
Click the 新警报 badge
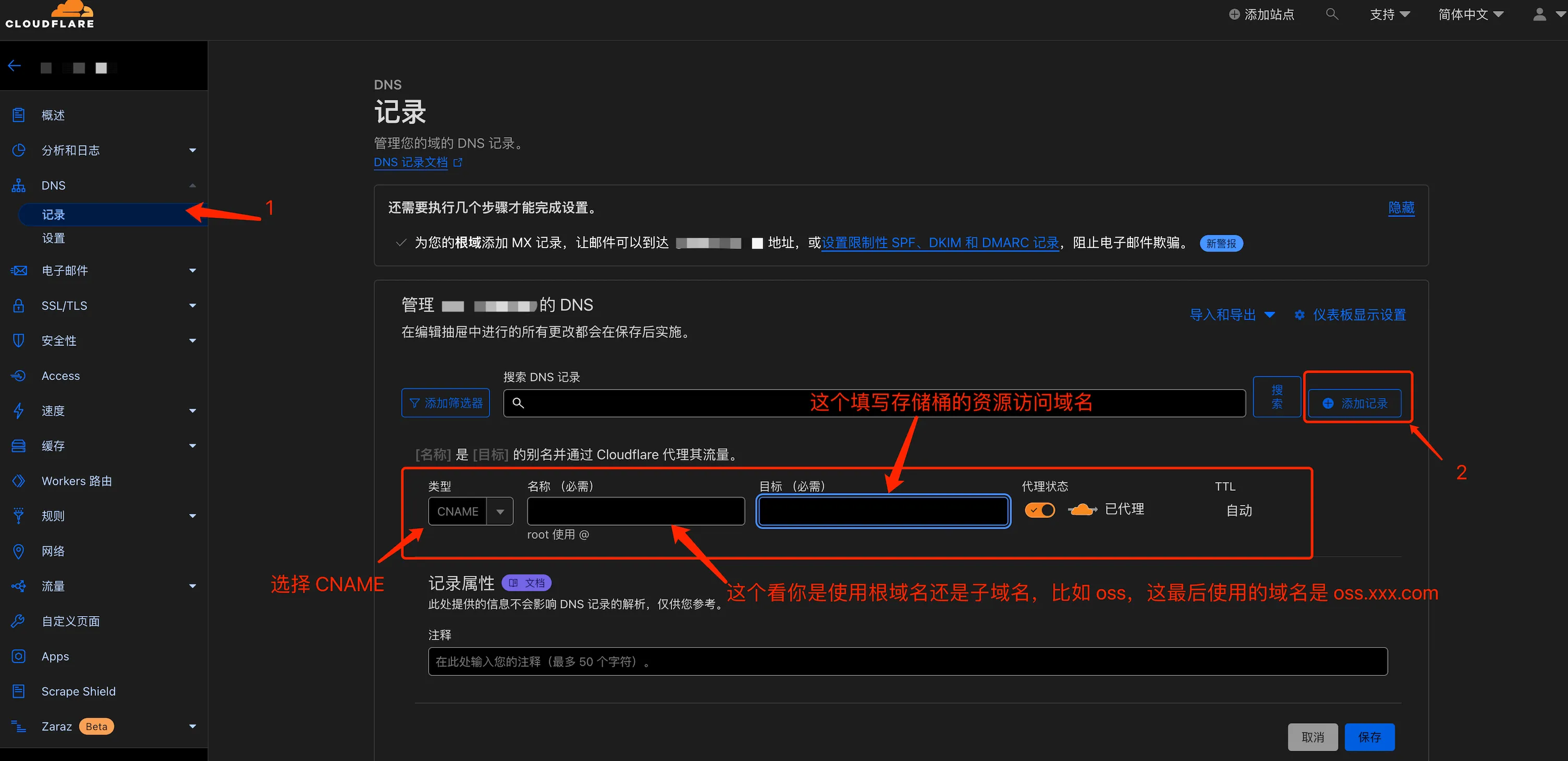coord(1221,243)
